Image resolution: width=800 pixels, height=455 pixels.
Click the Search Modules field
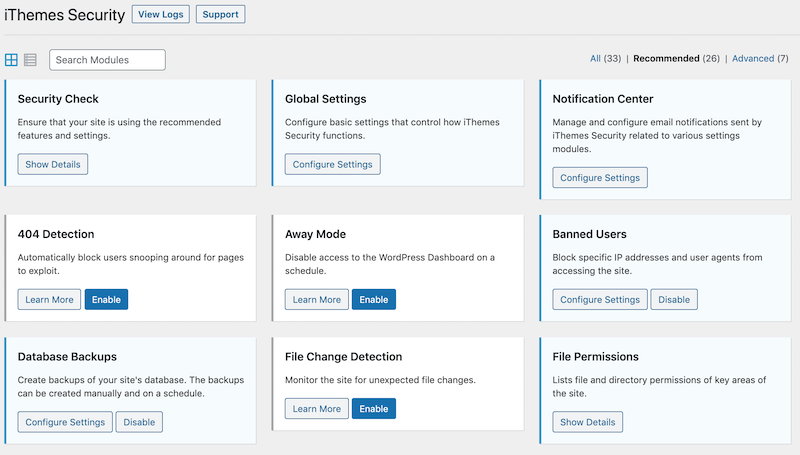(x=107, y=60)
